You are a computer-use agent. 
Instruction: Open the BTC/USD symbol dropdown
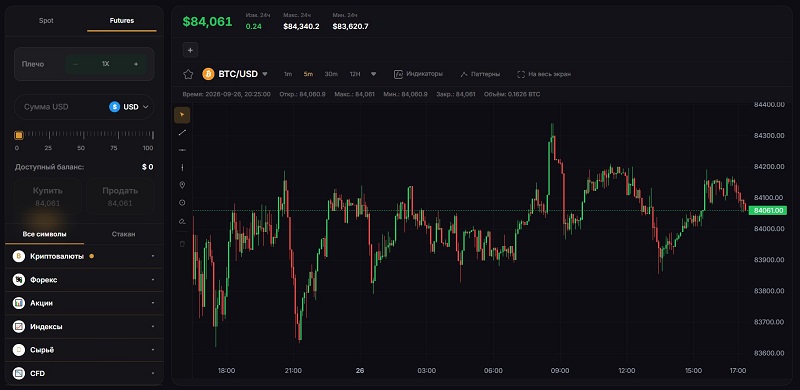(265, 74)
